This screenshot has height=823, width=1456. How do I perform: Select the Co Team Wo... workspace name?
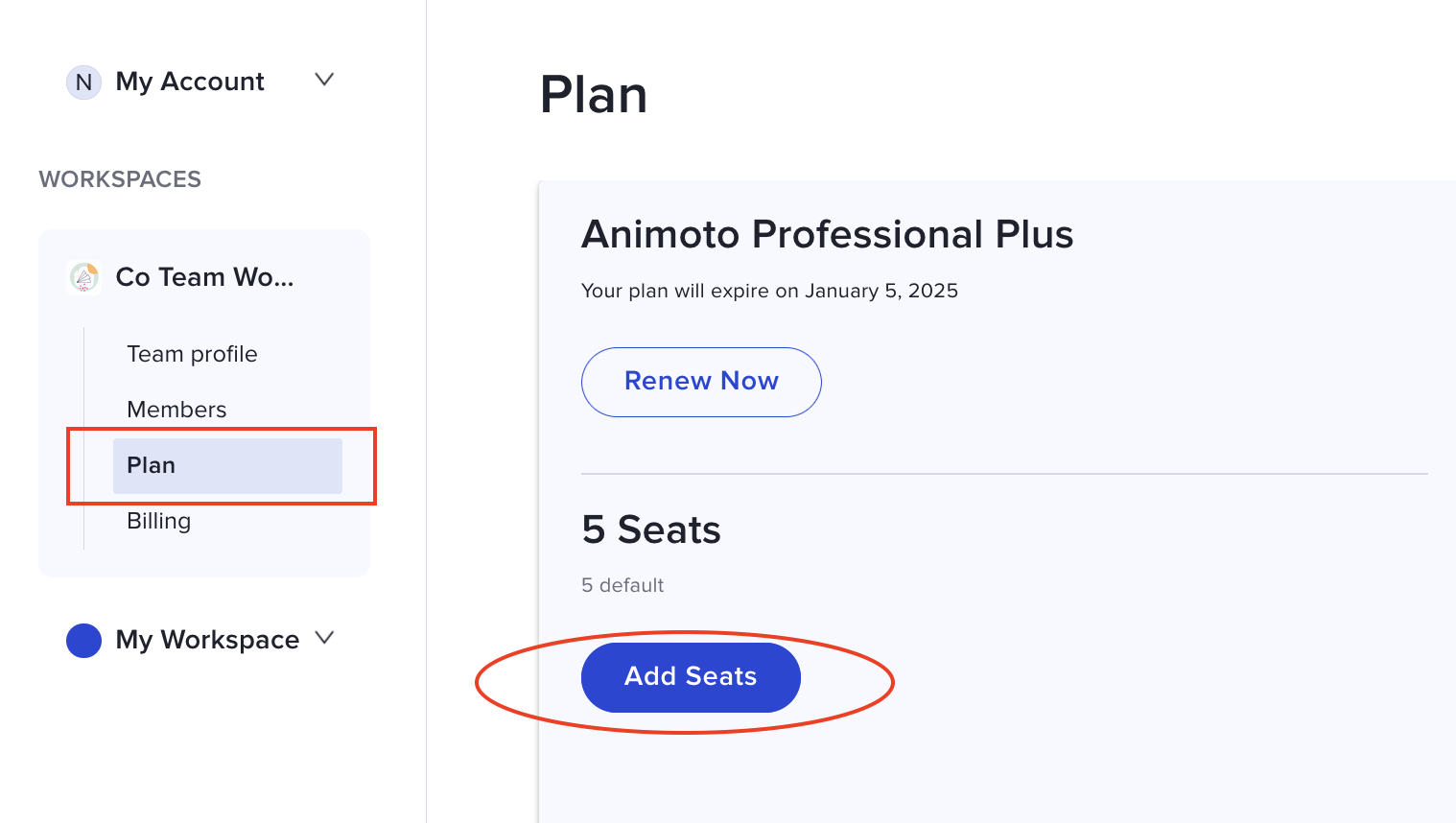204,277
